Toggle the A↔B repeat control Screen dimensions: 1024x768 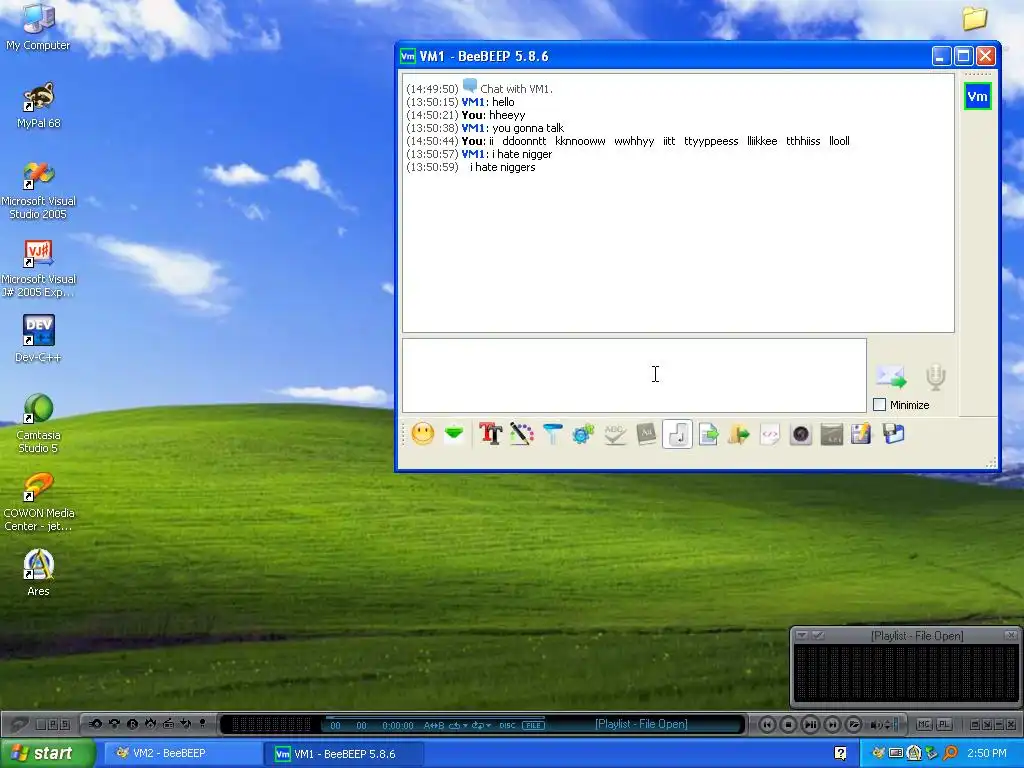coord(434,726)
